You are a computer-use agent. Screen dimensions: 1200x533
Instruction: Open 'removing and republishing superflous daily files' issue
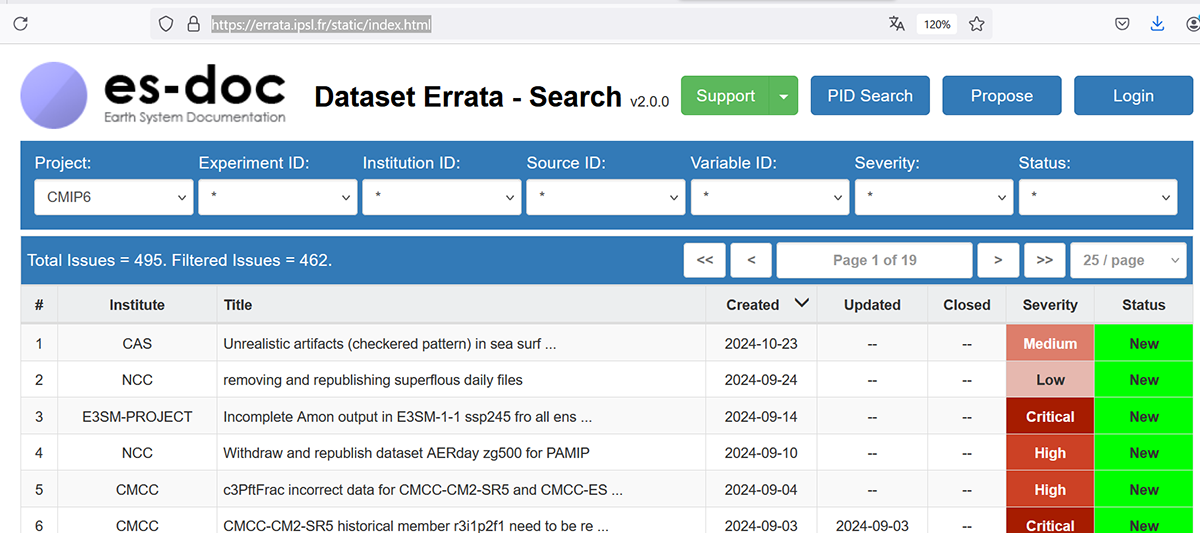pyautogui.click(x=373, y=380)
